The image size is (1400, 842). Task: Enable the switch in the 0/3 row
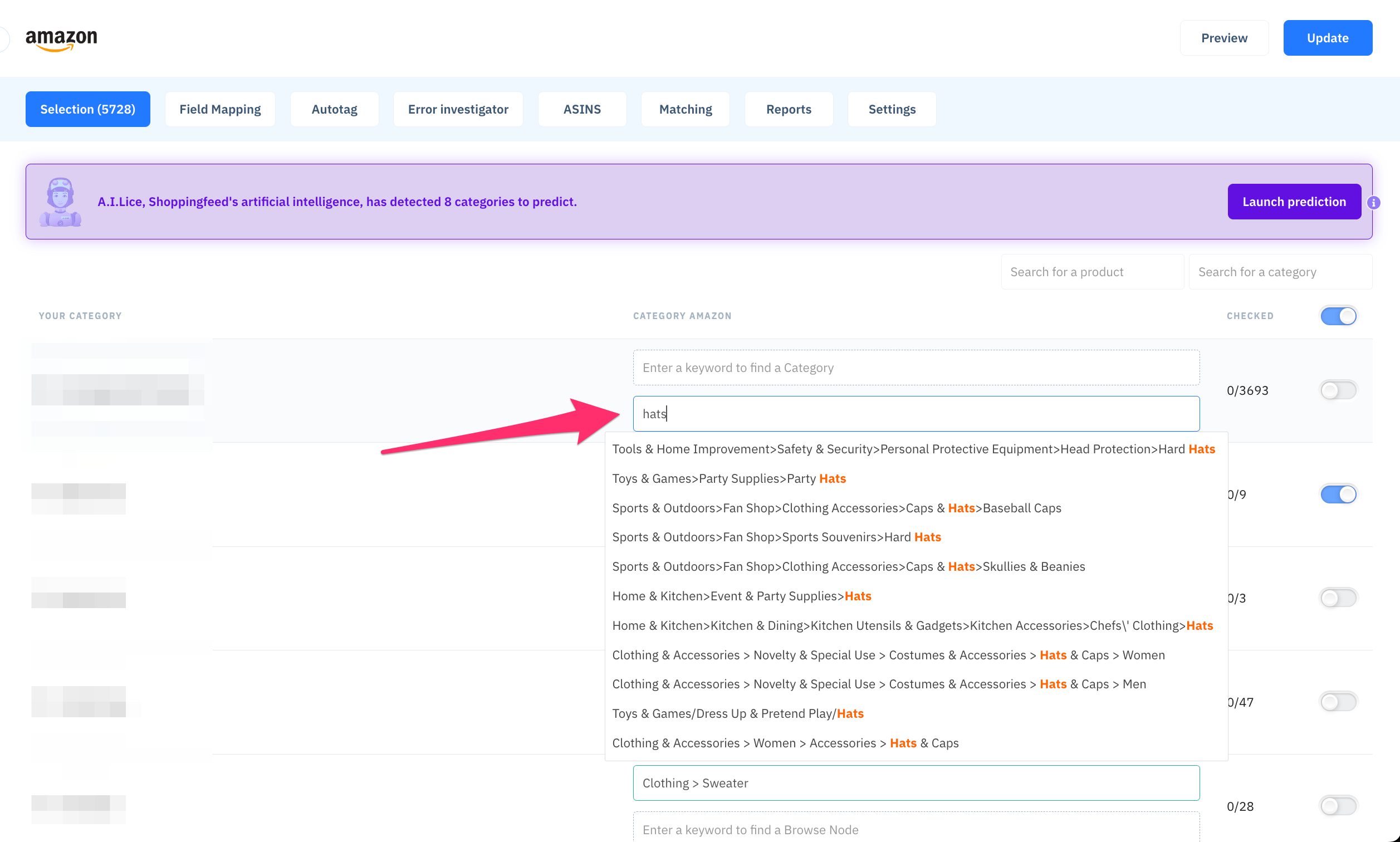(x=1338, y=598)
